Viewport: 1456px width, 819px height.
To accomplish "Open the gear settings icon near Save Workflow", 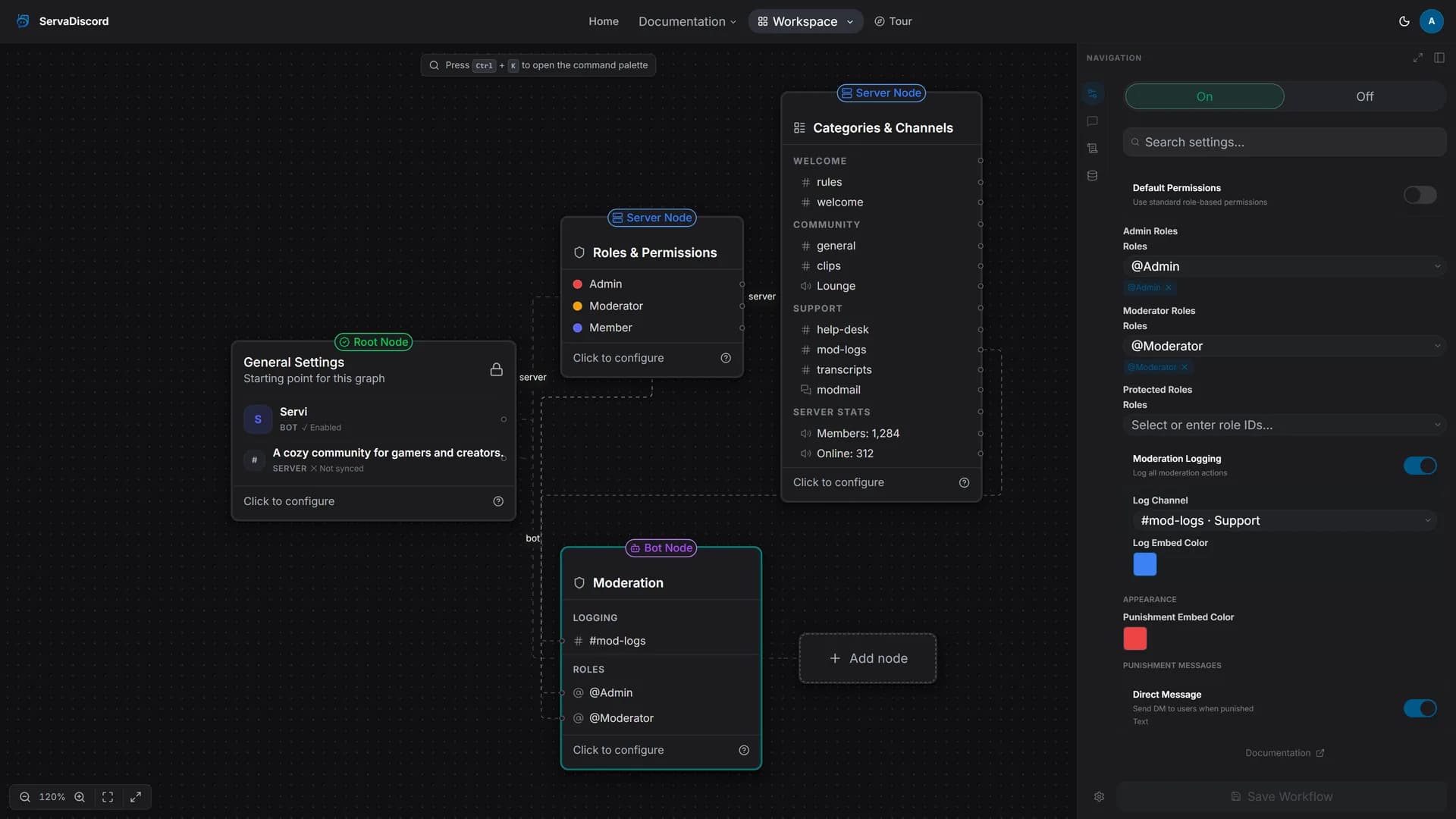I will click(x=1099, y=797).
